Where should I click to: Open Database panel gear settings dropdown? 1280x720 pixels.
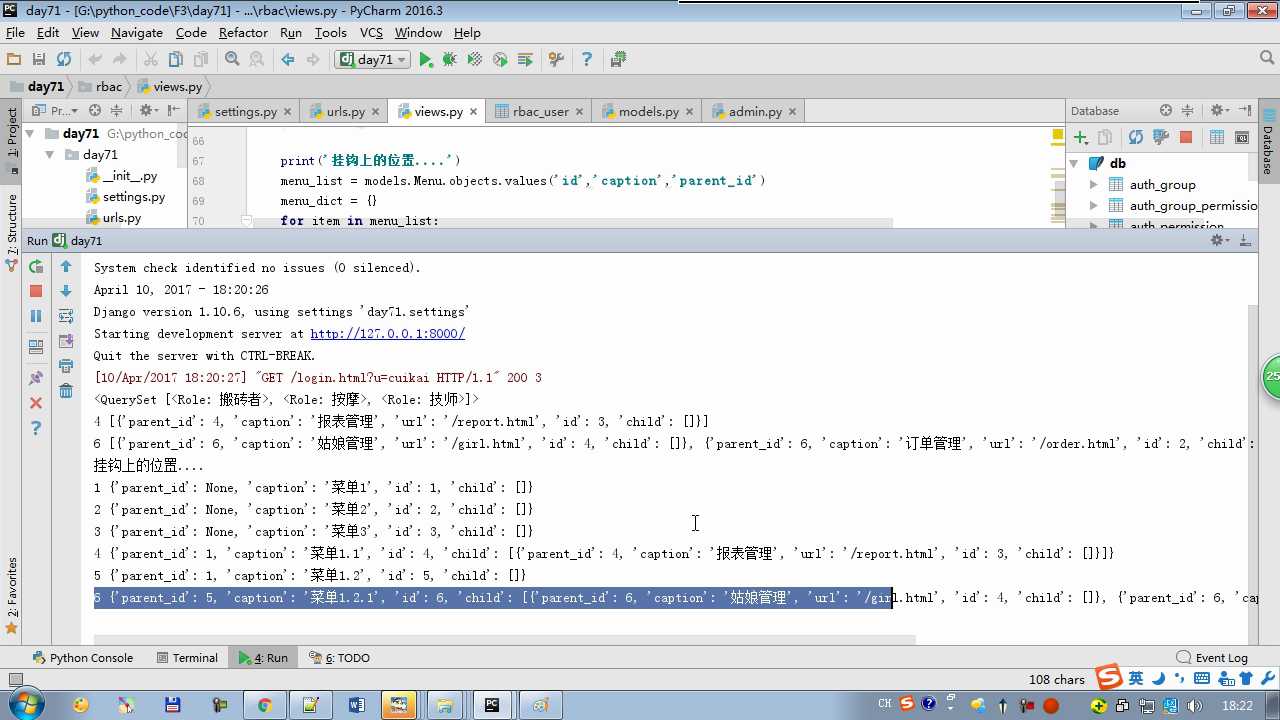[1221, 111]
